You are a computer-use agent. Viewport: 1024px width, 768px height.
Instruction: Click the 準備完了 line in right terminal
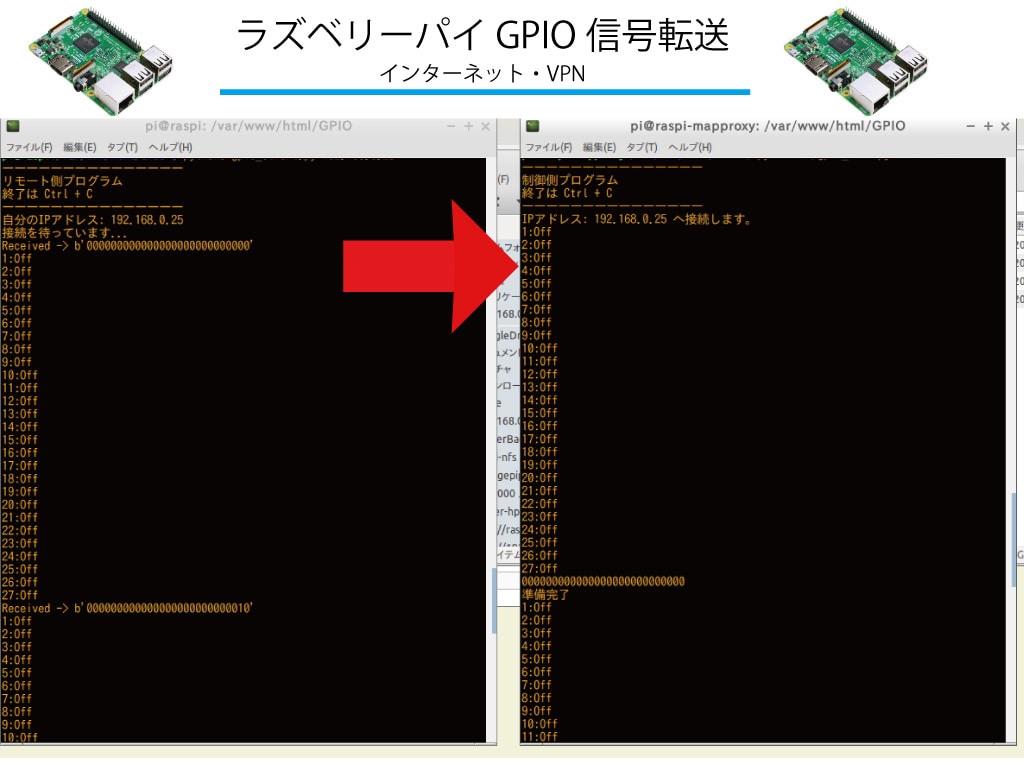pos(545,594)
